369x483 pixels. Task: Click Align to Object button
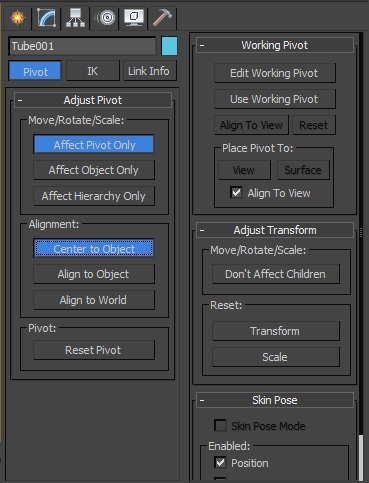(x=94, y=274)
